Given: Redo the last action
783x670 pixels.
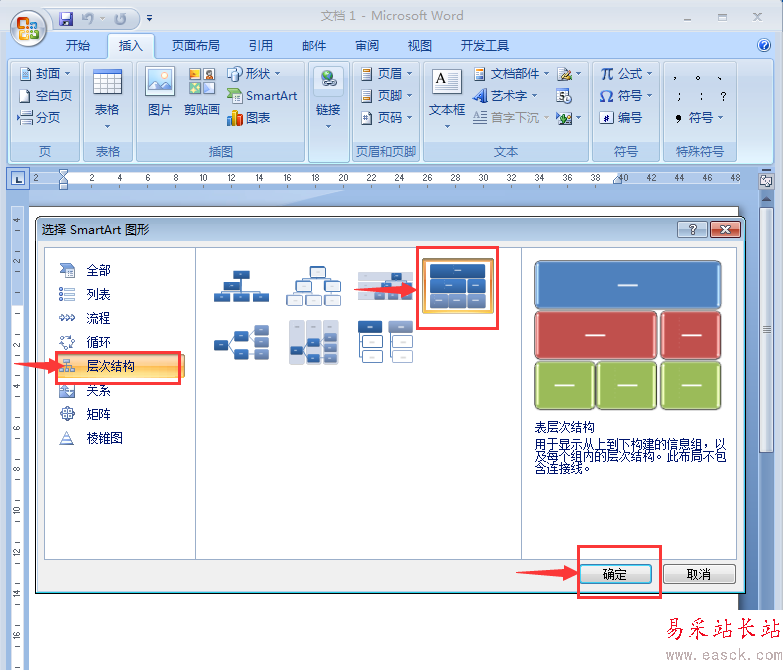Looking at the screenshot, I should tap(120, 19).
